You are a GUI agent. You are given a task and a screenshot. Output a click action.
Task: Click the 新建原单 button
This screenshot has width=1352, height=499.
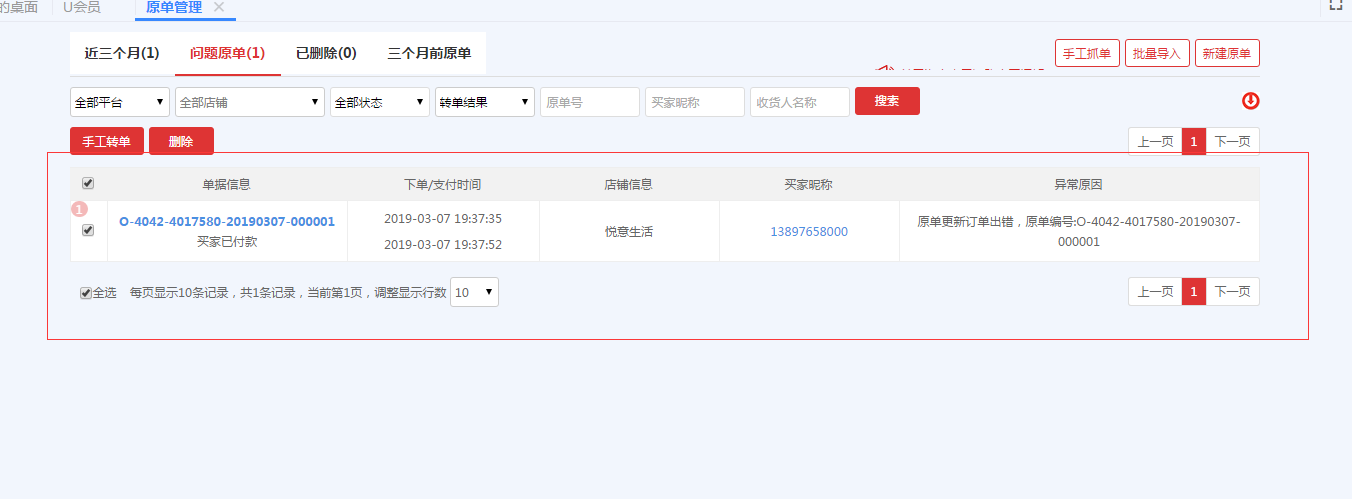[x=1227, y=53]
